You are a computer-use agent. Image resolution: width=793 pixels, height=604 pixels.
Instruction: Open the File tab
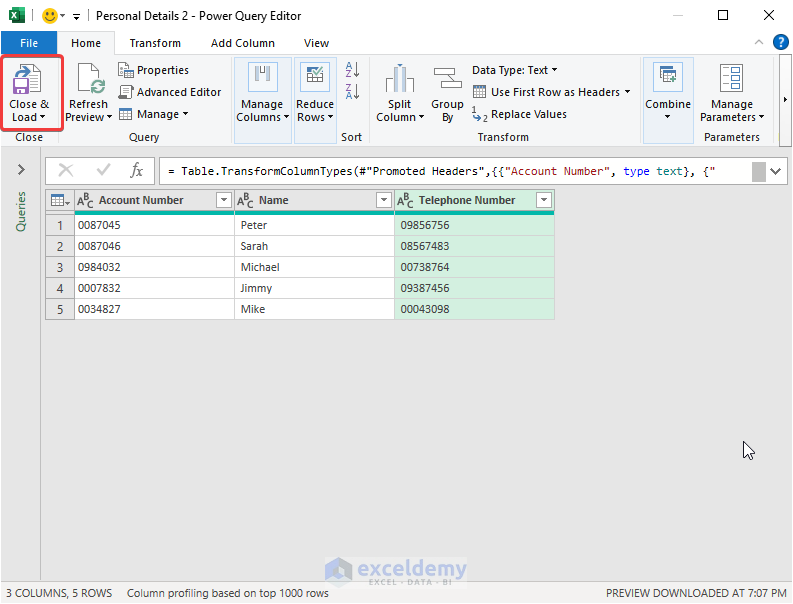(29, 43)
